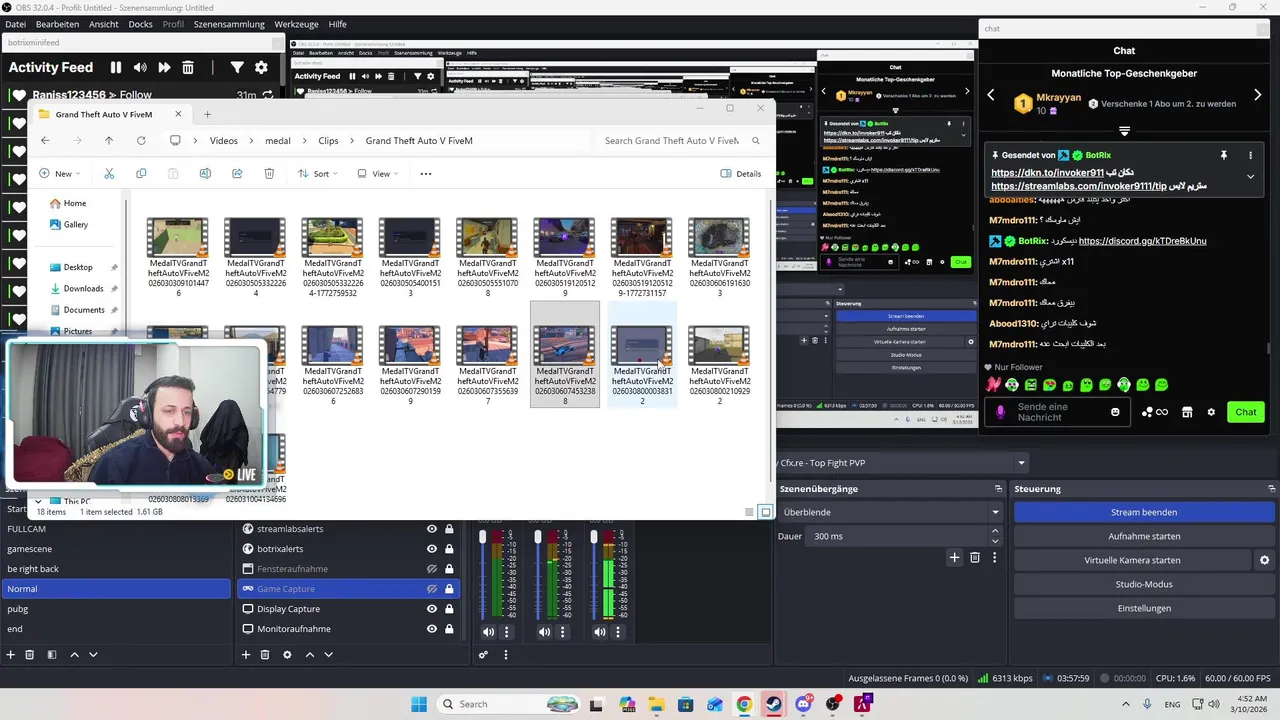This screenshot has height=720, width=1280.
Task: Hide the Monitoraufnahme source
Action: click(x=432, y=629)
